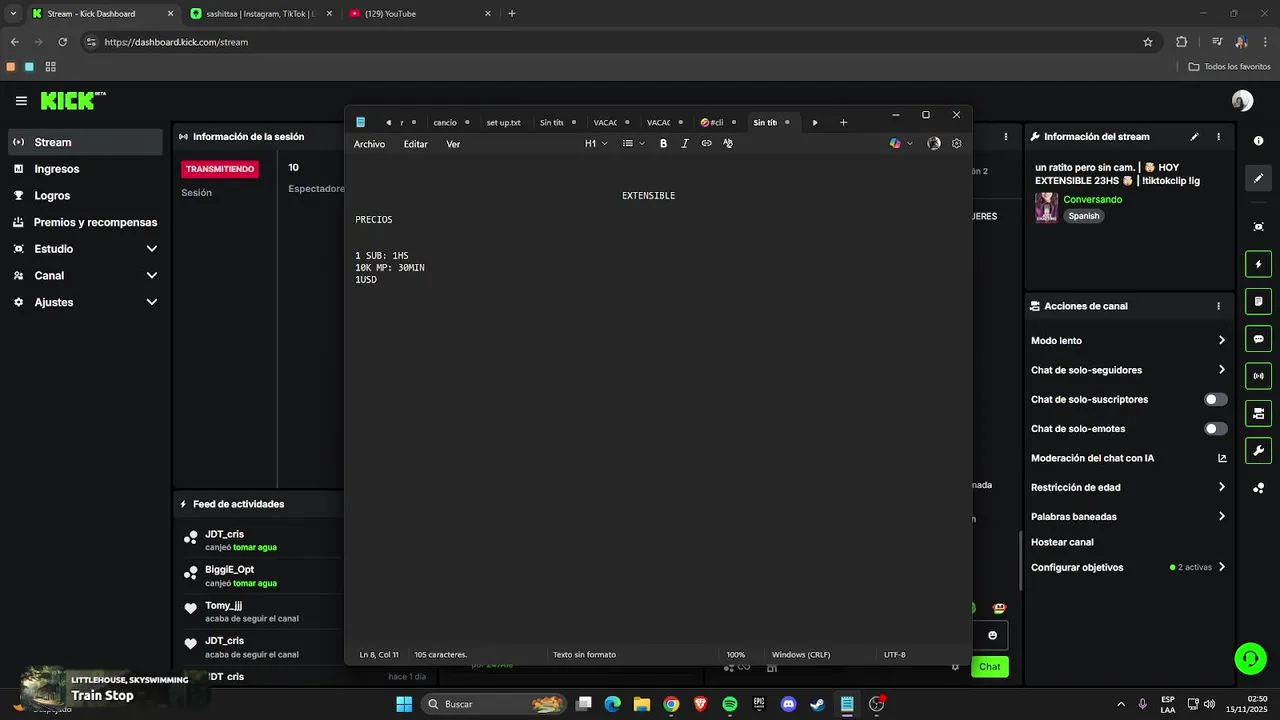The image size is (1280, 720).
Task: Click the focus frame icon in right rail
Action: coord(1258,227)
